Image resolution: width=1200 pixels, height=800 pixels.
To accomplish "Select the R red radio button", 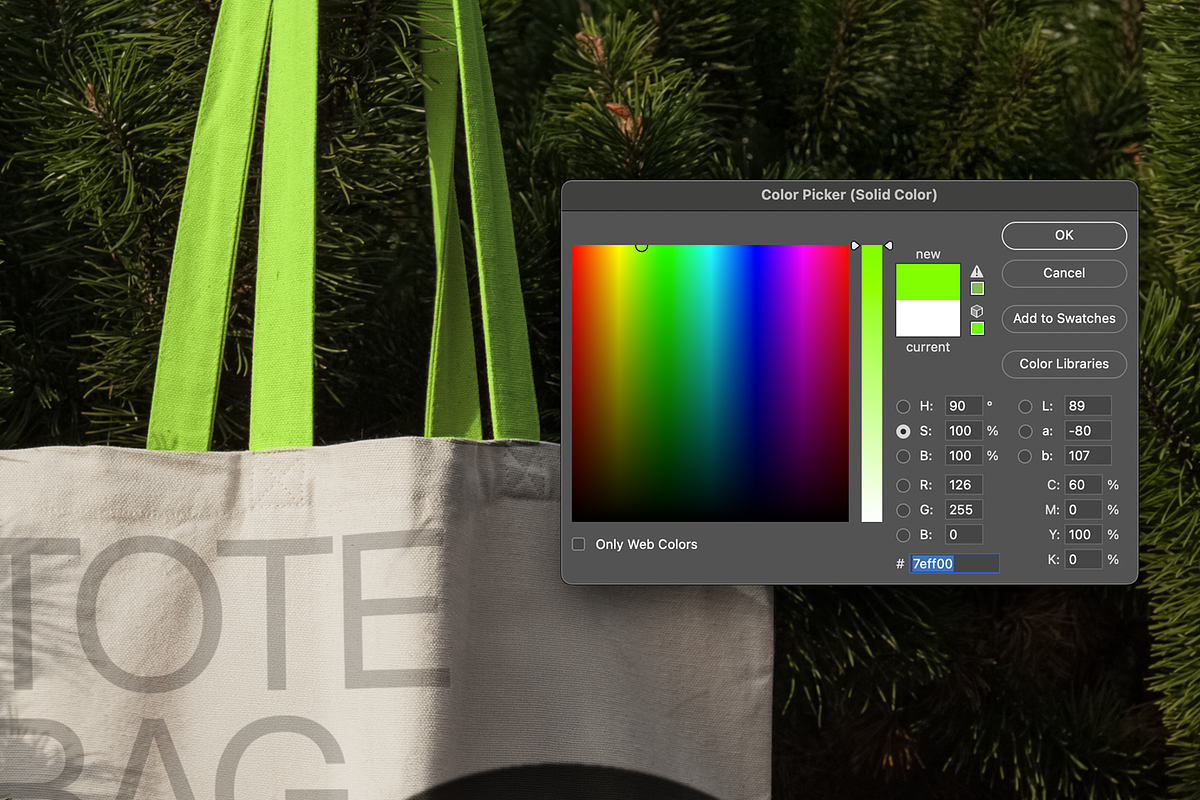I will pyautogui.click(x=903, y=485).
